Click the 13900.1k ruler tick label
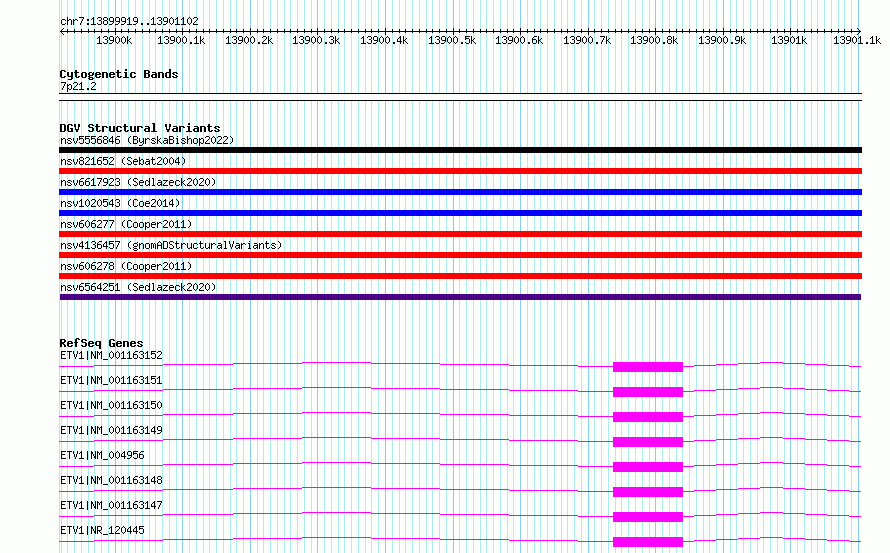890x553 pixels. point(181,40)
